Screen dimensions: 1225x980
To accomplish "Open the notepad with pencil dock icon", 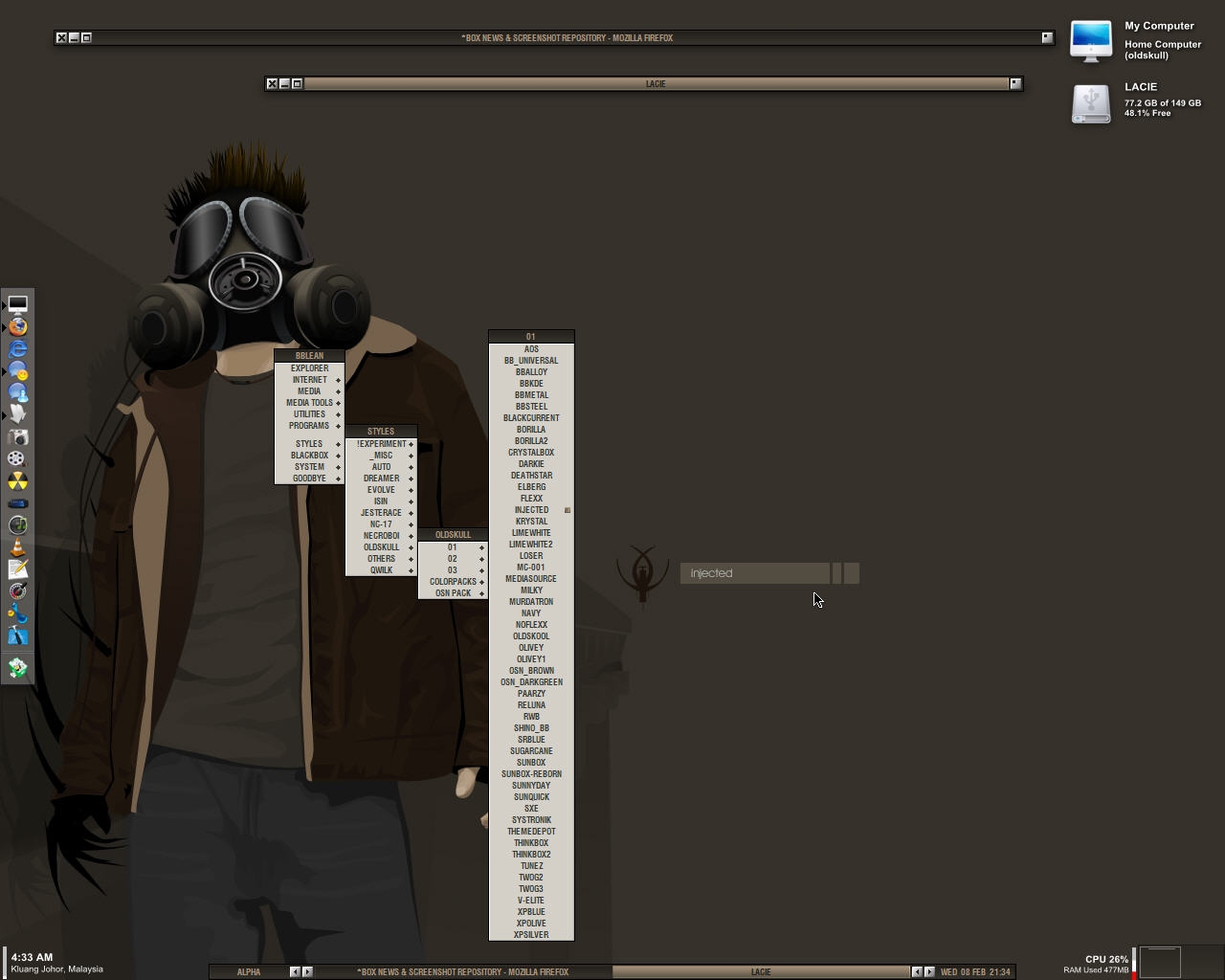I will click(17, 568).
